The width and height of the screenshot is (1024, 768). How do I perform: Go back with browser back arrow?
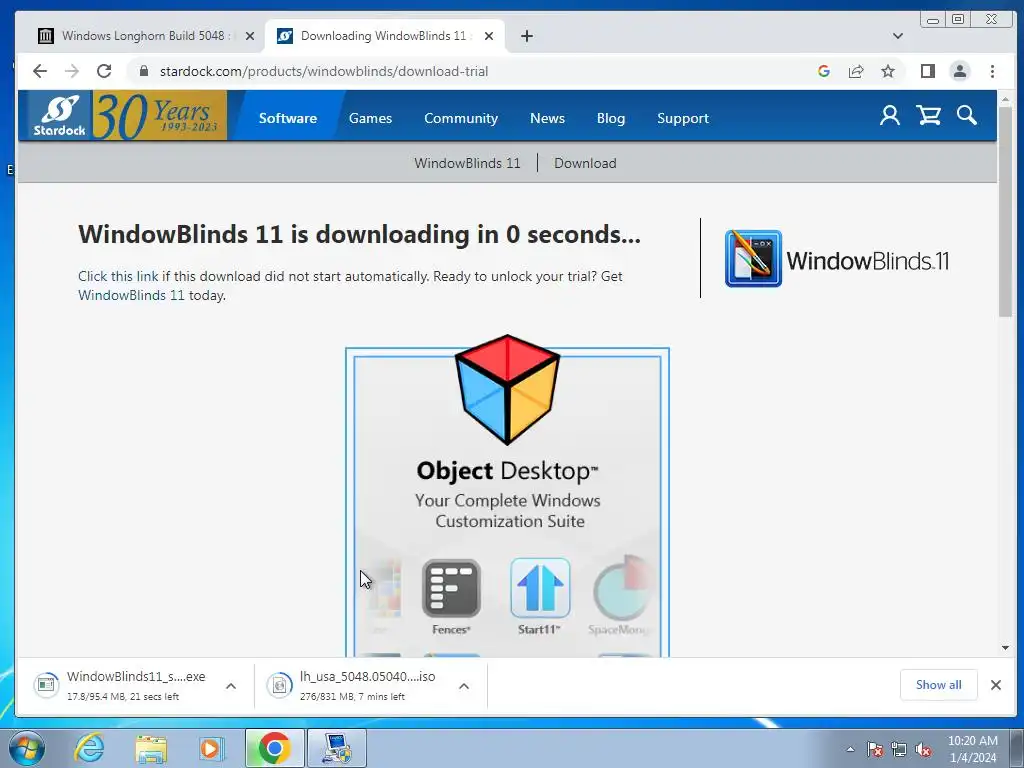40,71
